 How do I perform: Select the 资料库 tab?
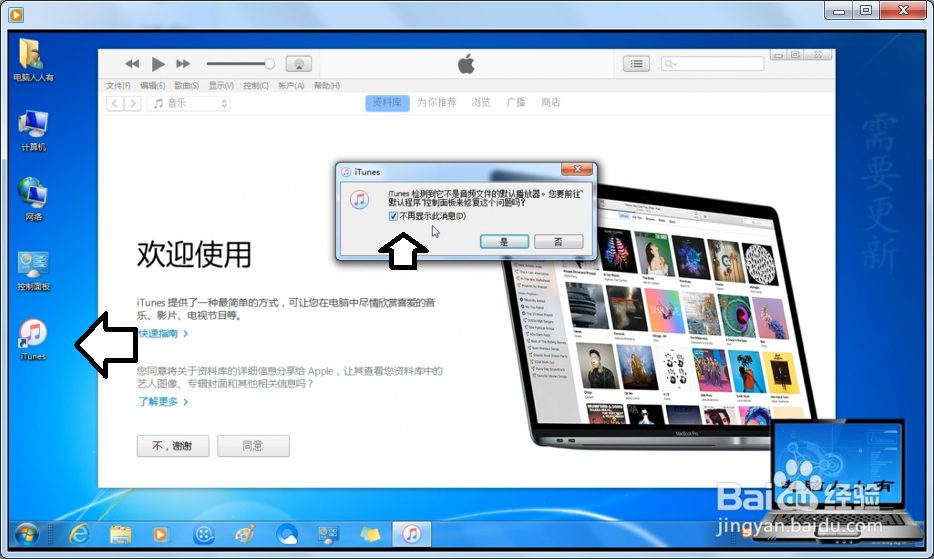click(x=387, y=103)
